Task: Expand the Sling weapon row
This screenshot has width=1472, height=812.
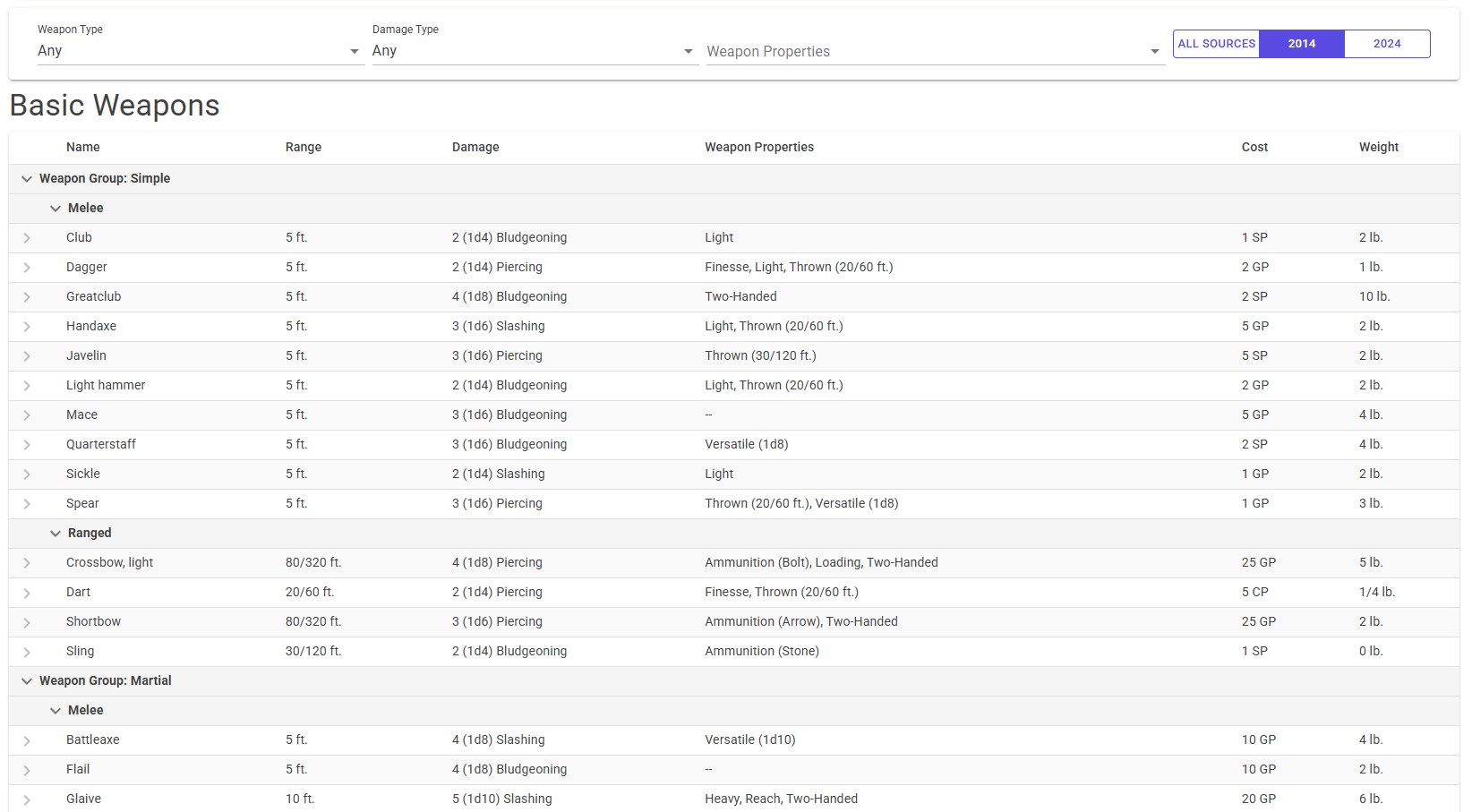Action: (27, 651)
